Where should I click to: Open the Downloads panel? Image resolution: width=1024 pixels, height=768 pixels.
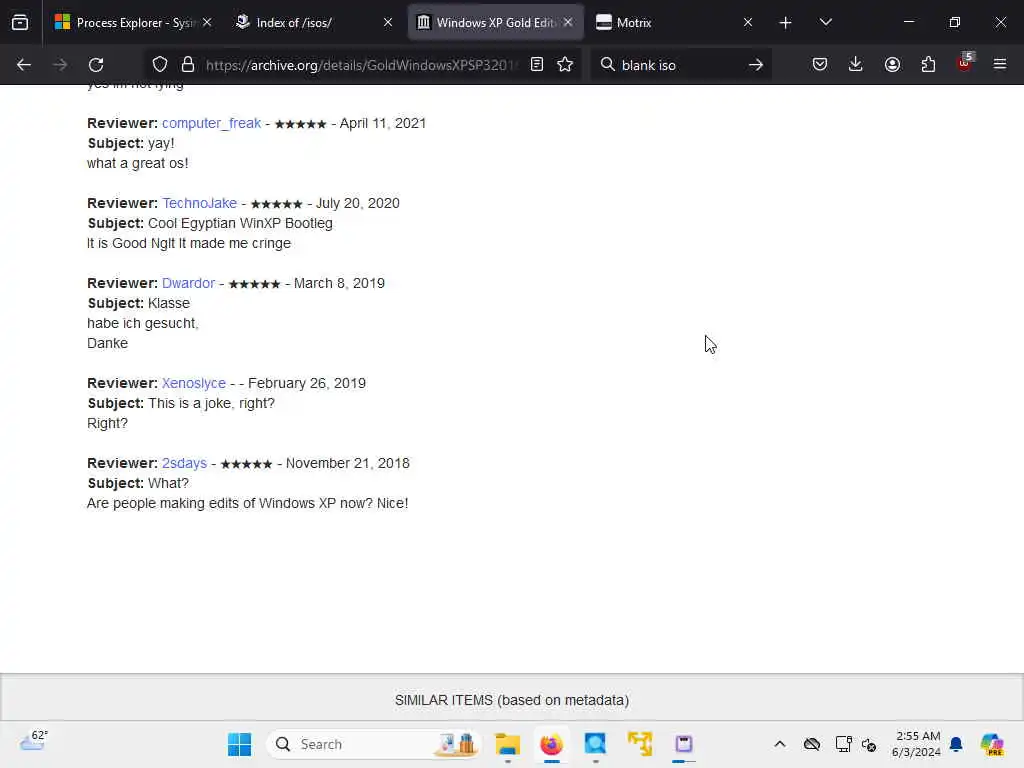(856, 65)
